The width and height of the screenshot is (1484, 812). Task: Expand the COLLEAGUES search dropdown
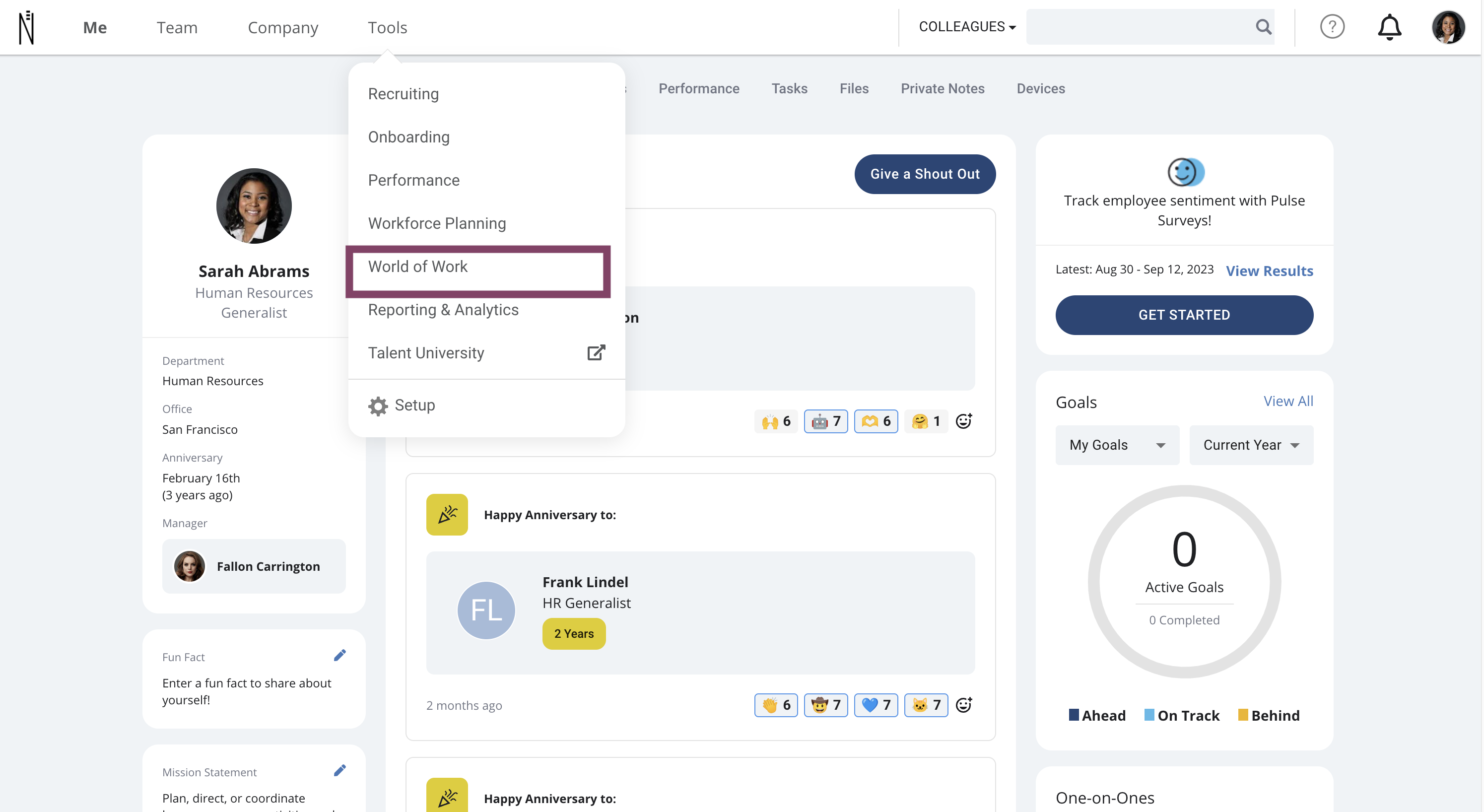[967, 26]
